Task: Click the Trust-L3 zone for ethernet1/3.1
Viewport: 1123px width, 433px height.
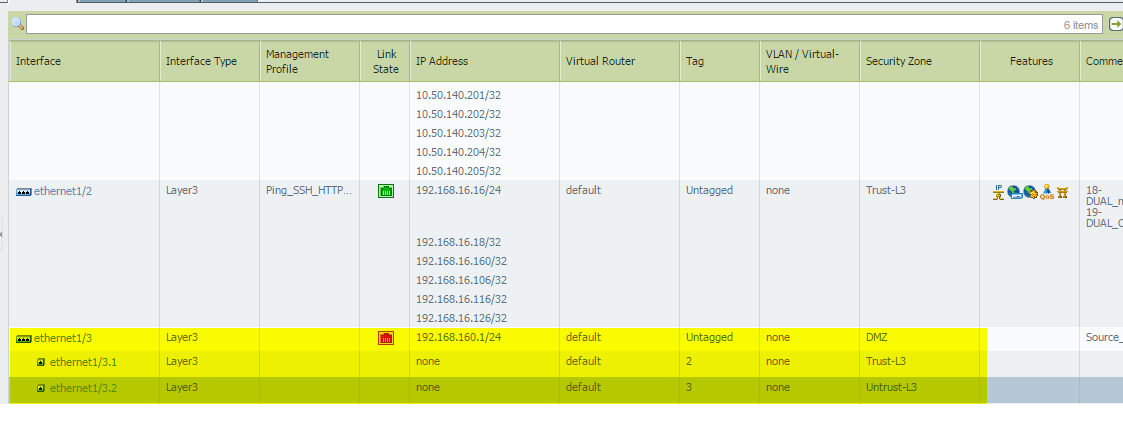Action: (x=886, y=361)
